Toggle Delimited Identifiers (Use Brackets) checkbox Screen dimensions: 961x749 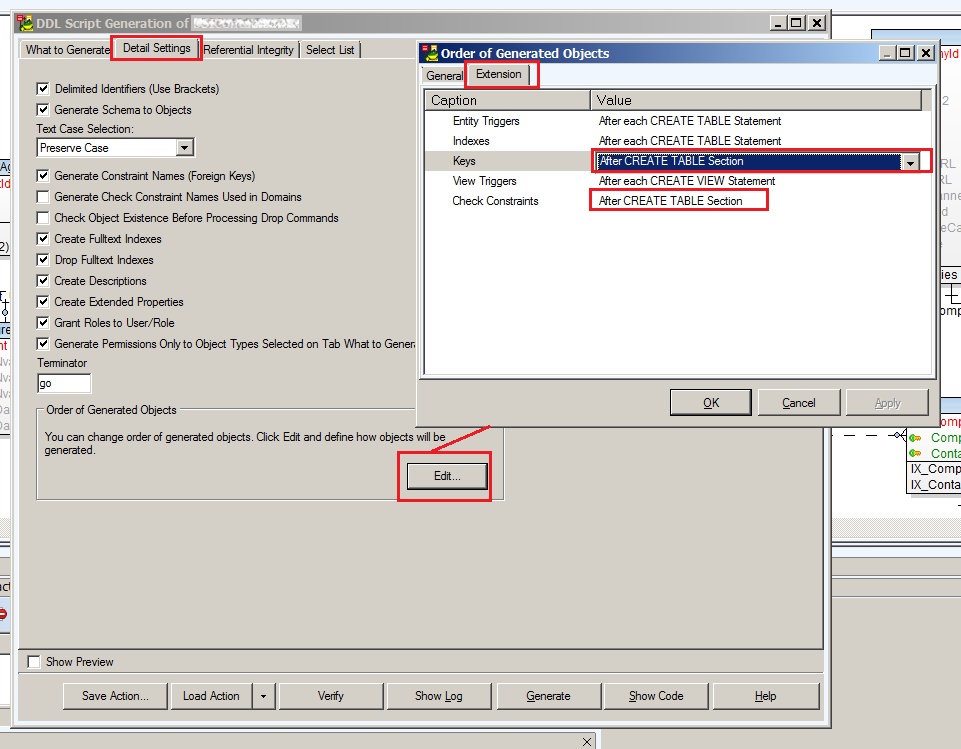43,89
